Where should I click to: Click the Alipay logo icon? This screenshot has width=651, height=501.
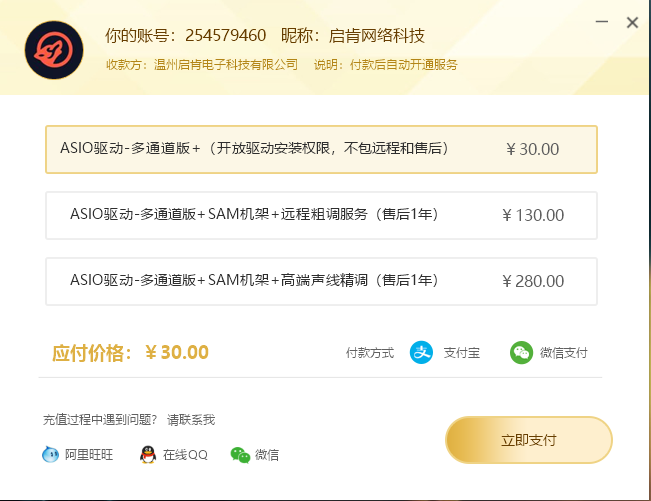click(x=421, y=353)
